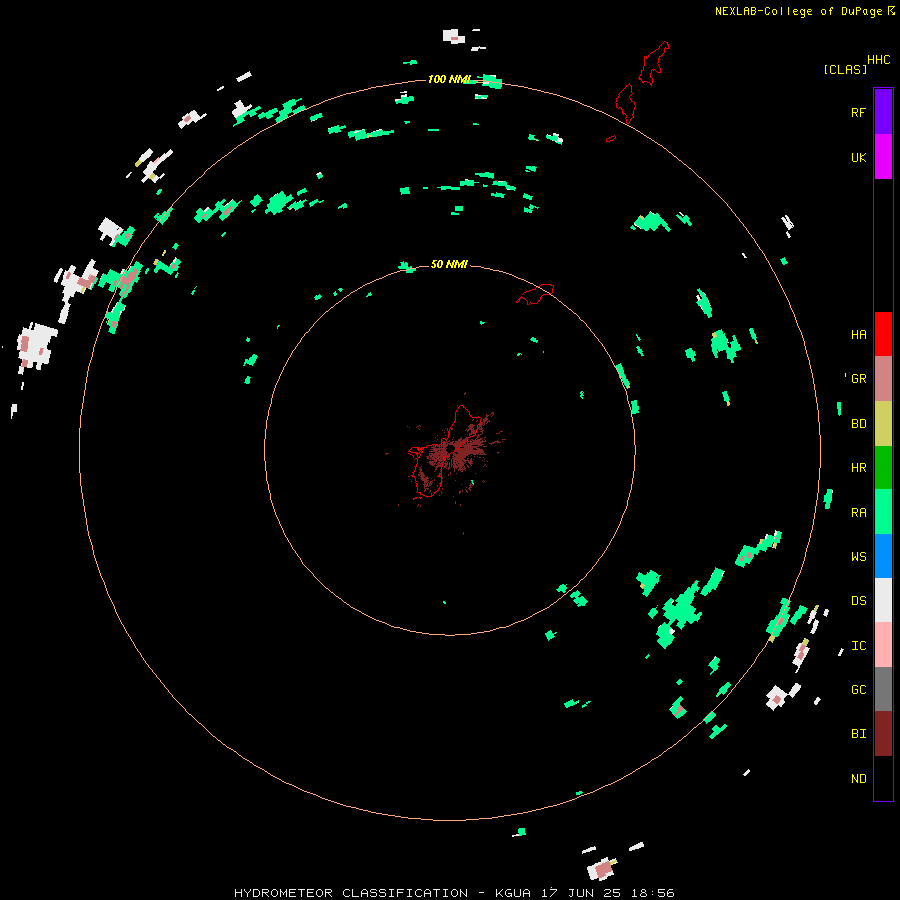Click the GR legend label
This screenshot has width=900, height=900.
point(858,379)
